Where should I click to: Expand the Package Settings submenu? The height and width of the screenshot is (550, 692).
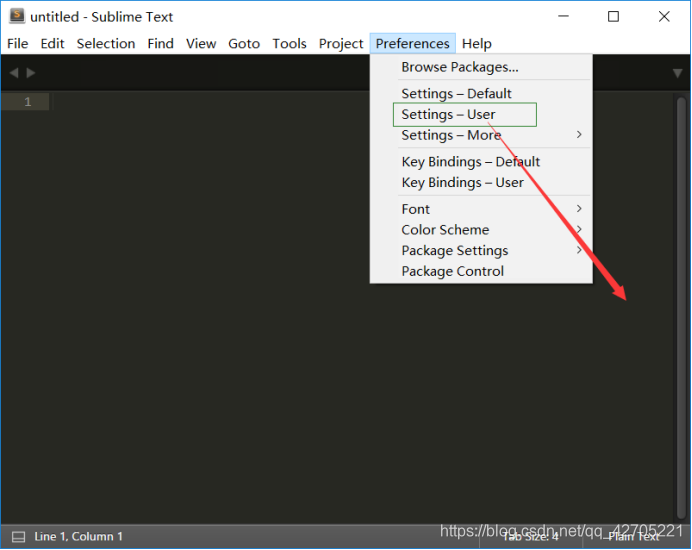pyautogui.click(x=481, y=250)
